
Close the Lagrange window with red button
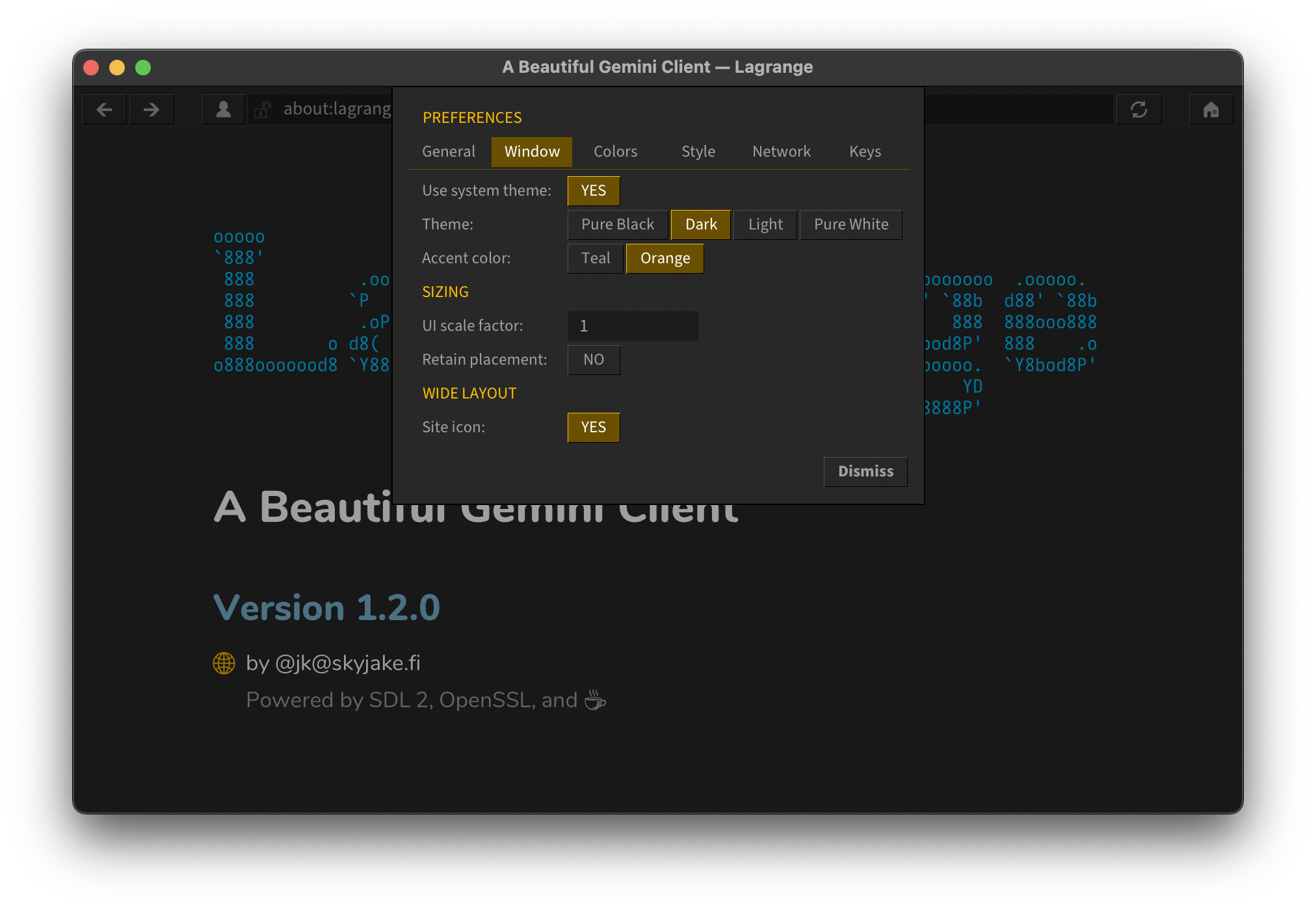92,68
